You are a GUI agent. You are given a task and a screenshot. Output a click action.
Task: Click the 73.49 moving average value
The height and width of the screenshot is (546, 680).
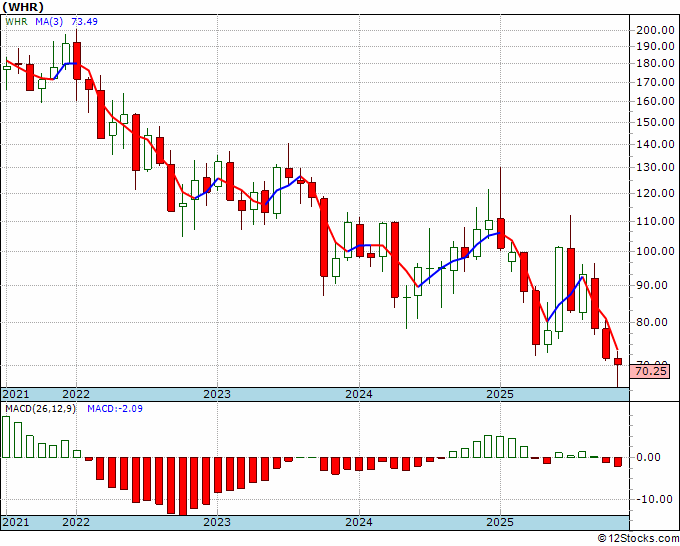point(85,21)
